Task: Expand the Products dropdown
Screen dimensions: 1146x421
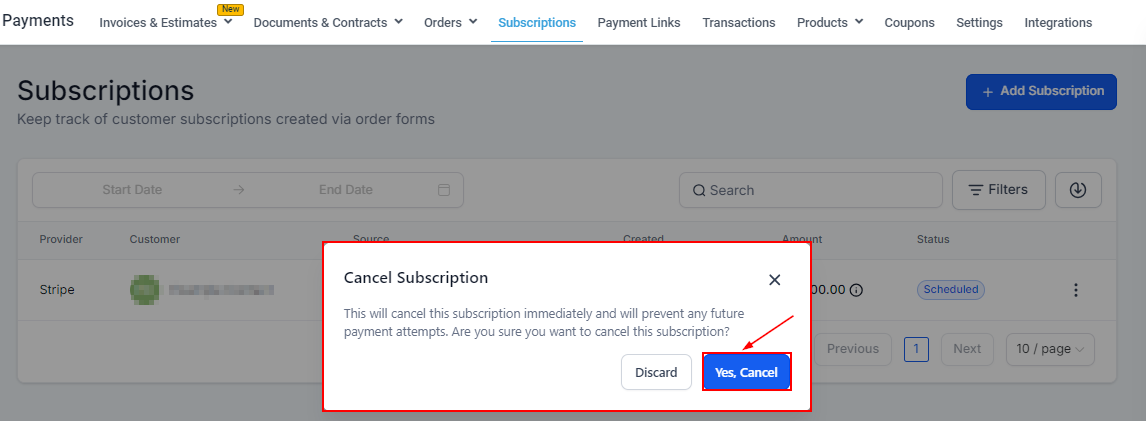Action: pyautogui.click(x=829, y=22)
